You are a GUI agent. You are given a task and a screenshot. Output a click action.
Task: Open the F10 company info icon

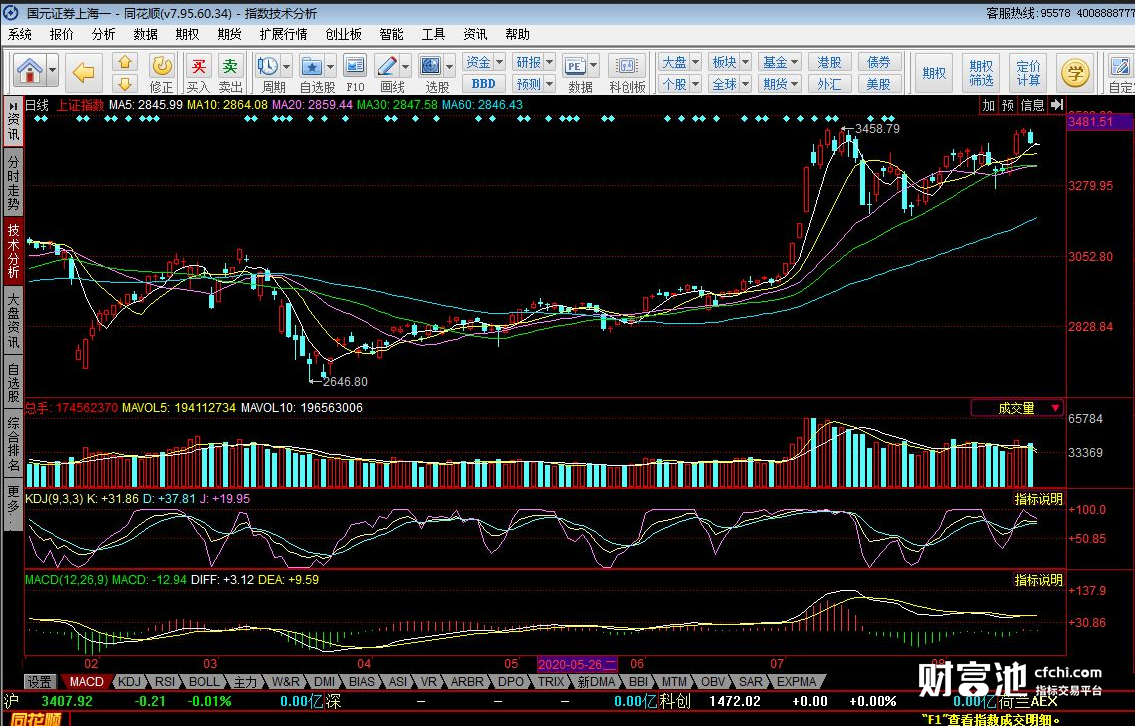(355, 71)
